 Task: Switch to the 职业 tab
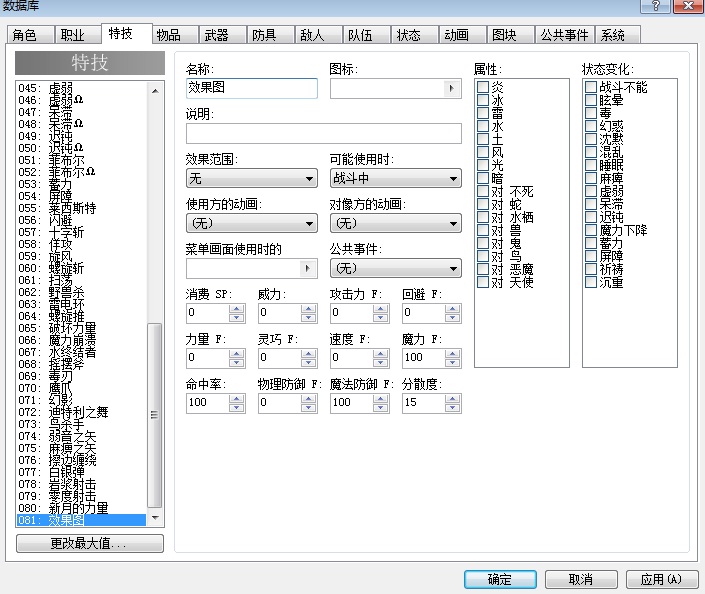[78, 35]
